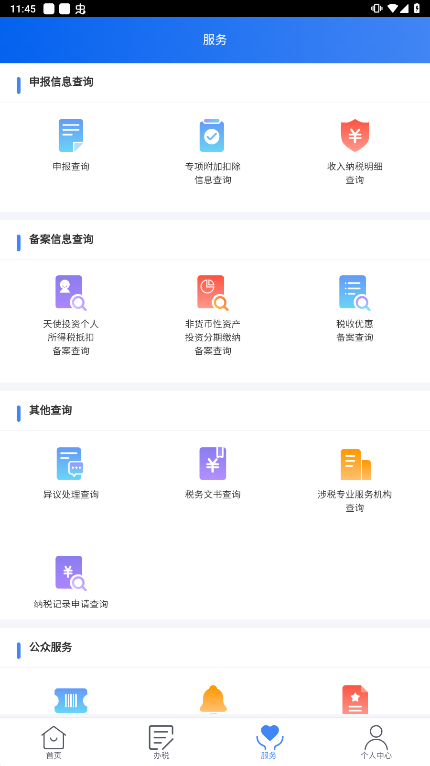The height and width of the screenshot is (766, 430).
Task: Tap the 税务文书查询 purple icon
Action: (213, 464)
